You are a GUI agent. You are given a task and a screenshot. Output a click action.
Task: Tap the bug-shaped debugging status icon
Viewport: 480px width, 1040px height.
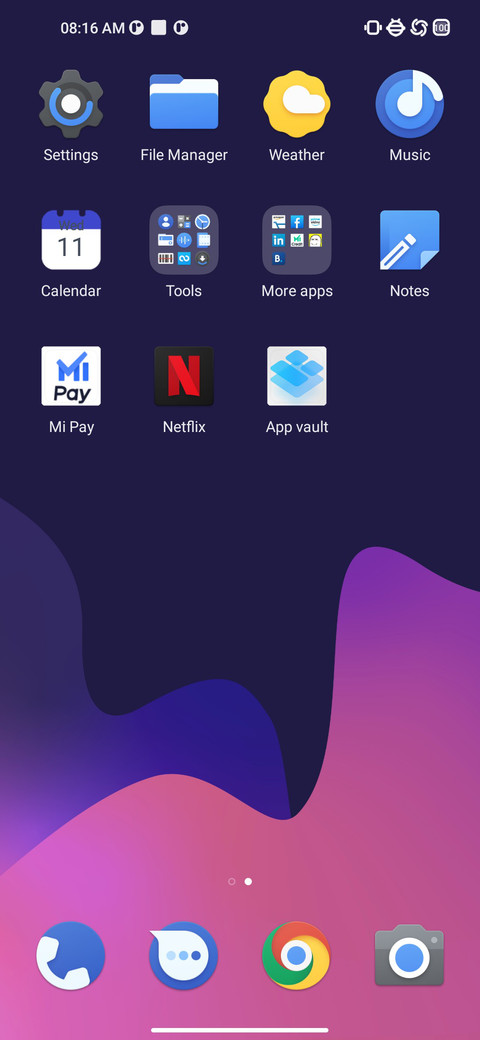396,28
